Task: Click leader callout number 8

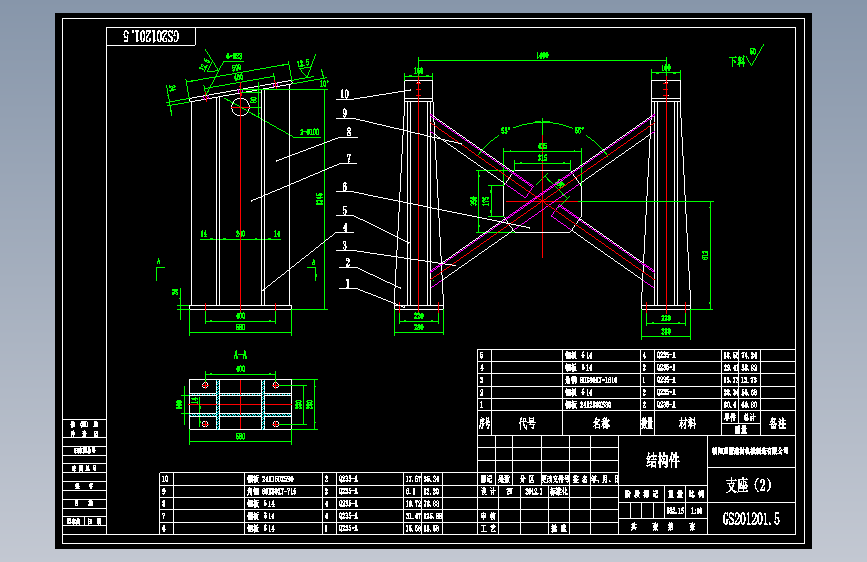Action: coord(349,132)
